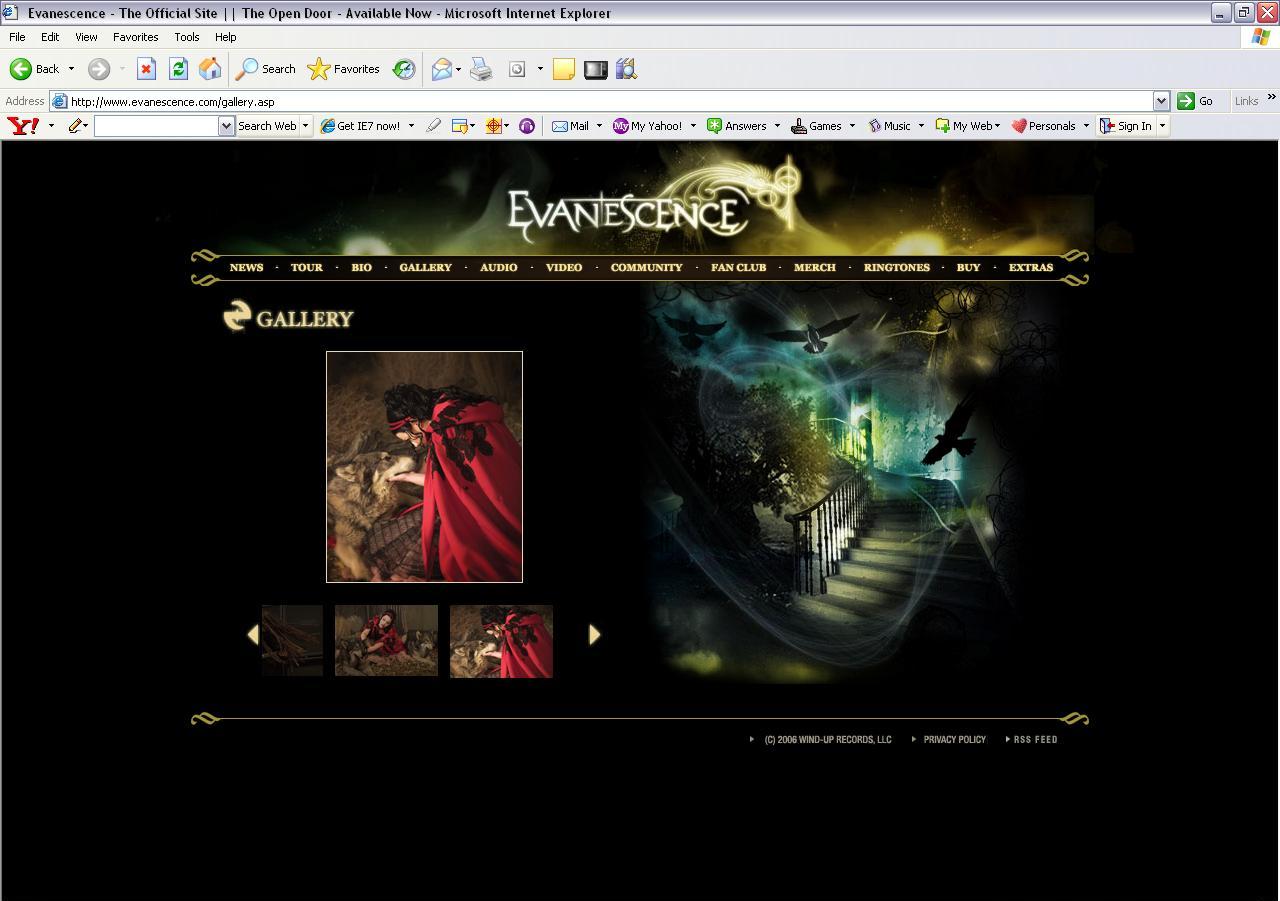The image size is (1280, 901).
Task: Click the Print icon
Action: [x=481, y=69]
